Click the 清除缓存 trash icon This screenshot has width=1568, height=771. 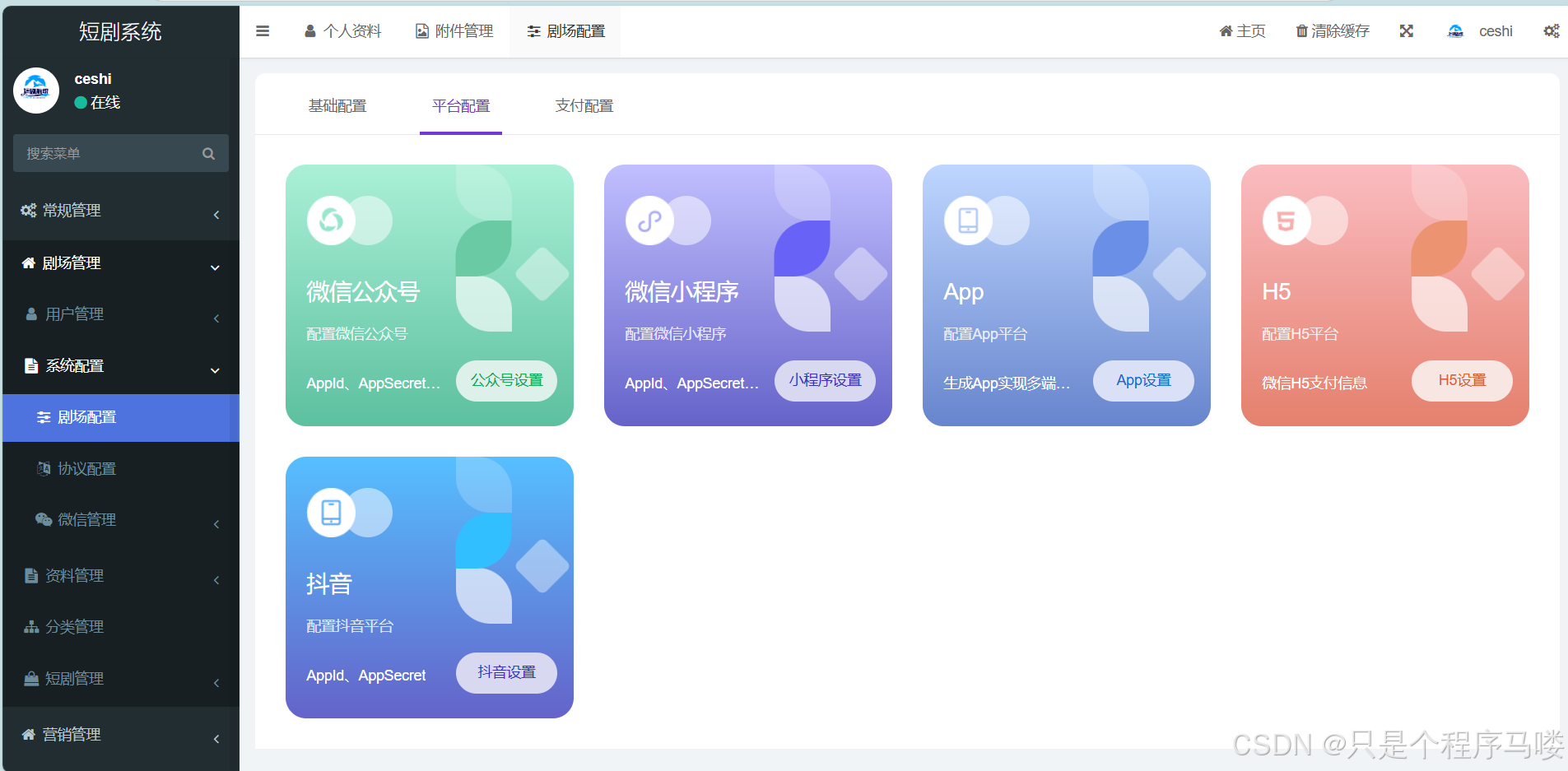coord(1301,31)
